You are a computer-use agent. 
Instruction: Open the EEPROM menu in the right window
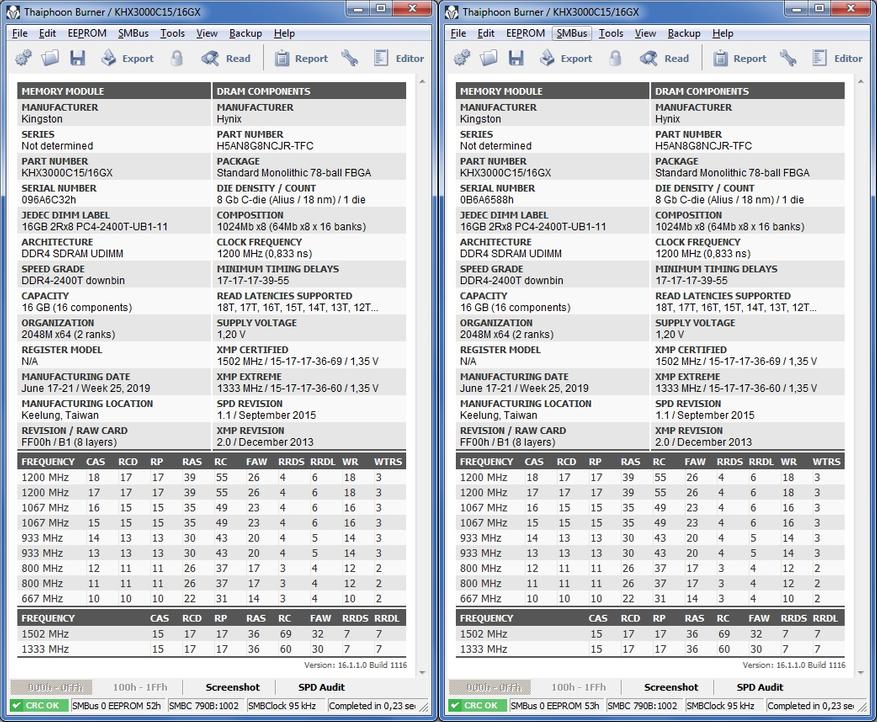526,34
